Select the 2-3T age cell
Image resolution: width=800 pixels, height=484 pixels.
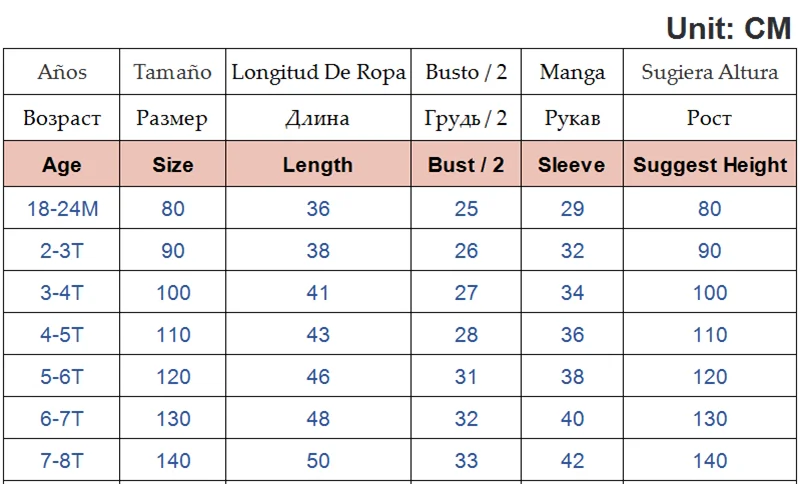point(62,251)
